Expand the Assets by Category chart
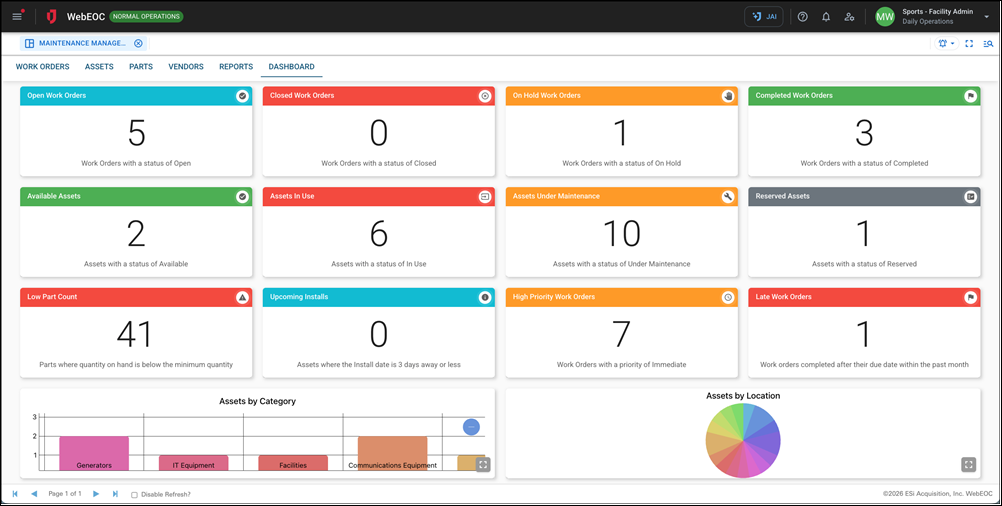The image size is (1002, 506). click(483, 465)
